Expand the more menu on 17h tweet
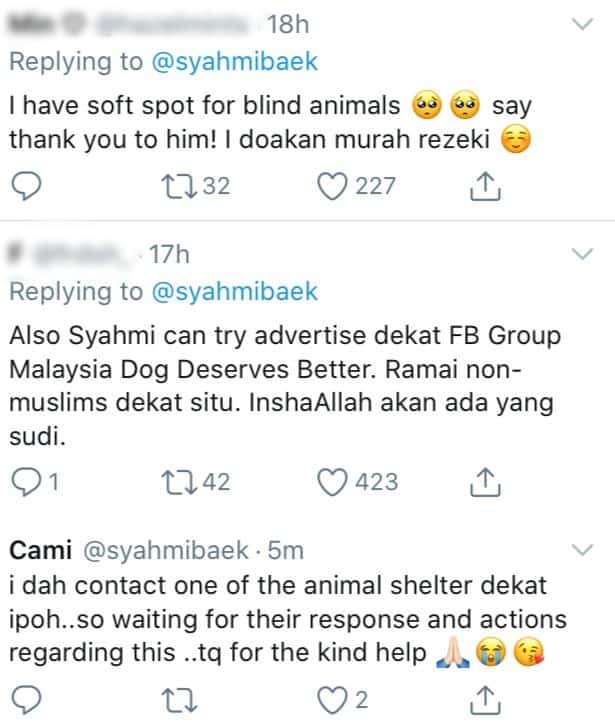615x727 pixels. pyautogui.click(x=581, y=255)
